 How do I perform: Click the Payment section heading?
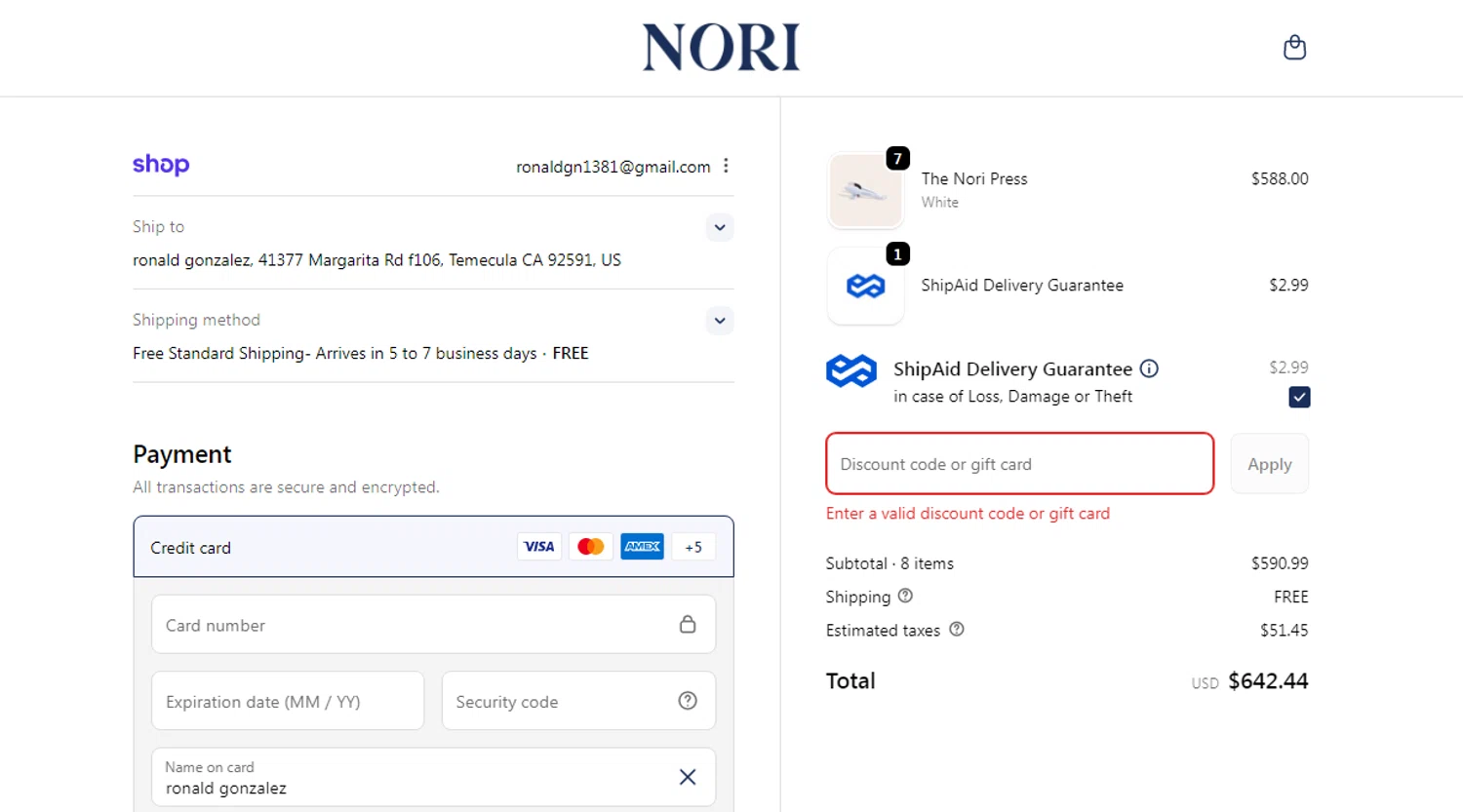182,454
